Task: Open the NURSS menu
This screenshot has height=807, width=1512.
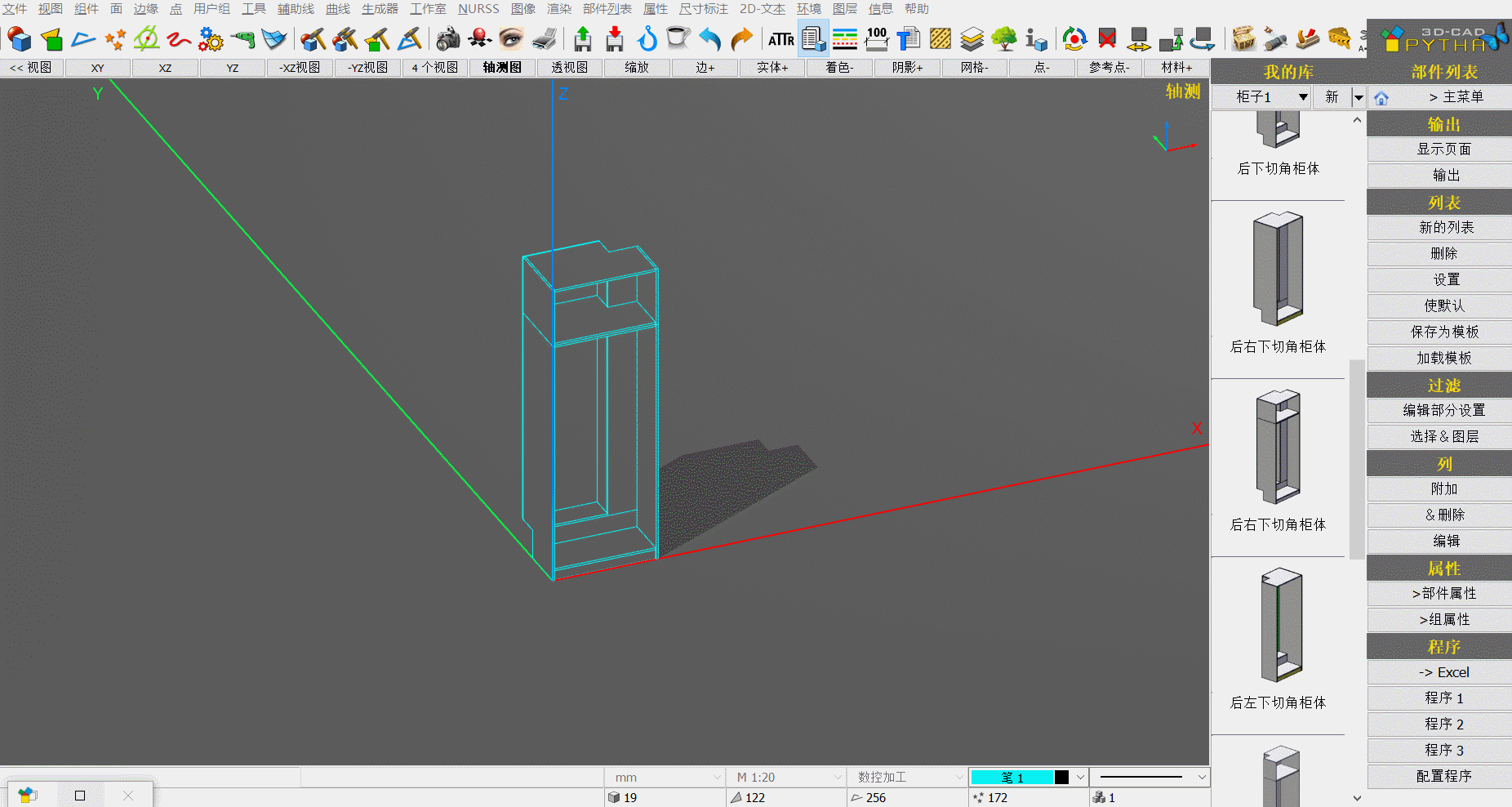Action: click(478, 9)
